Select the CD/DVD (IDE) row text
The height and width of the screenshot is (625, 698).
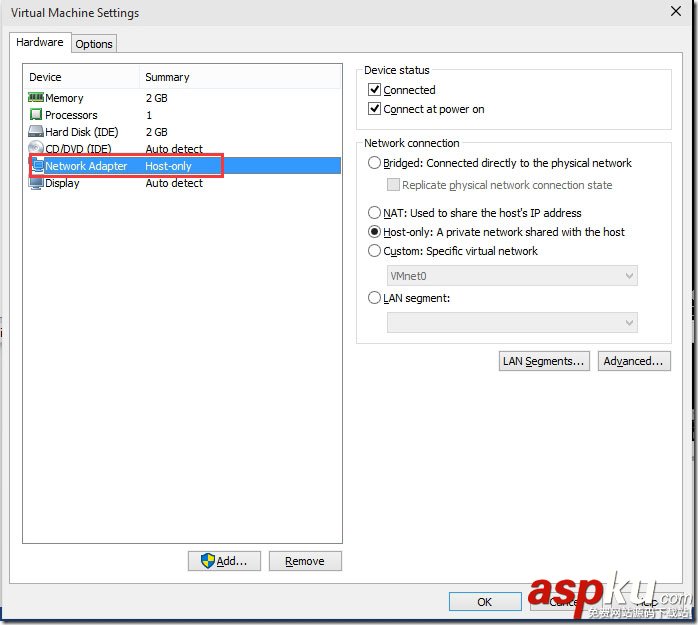tap(78, 148)
